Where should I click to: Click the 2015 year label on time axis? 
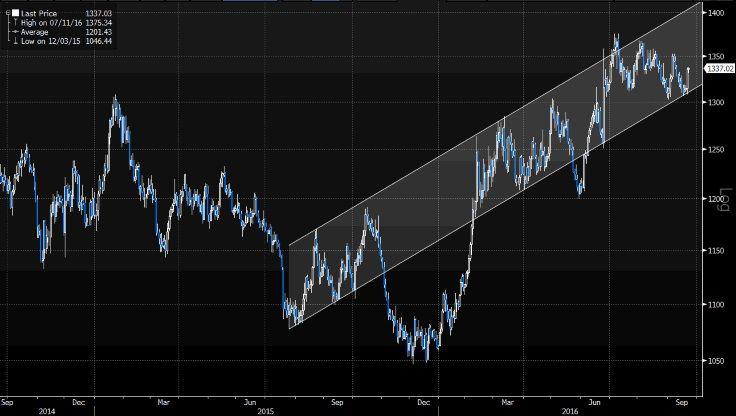pos(266,410)
